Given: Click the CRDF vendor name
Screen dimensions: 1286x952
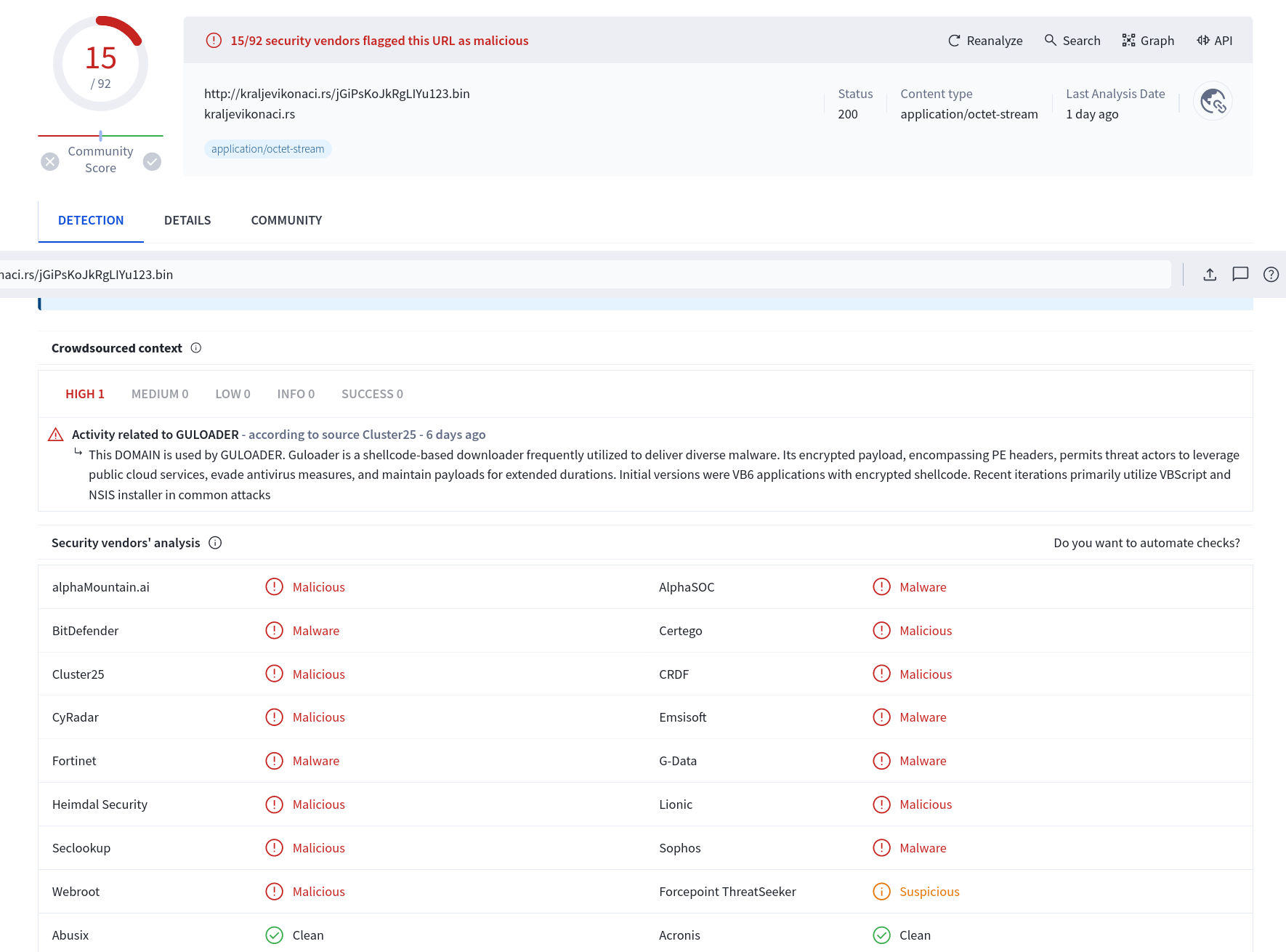Looking at the screenshot, I should pos(674,674).
